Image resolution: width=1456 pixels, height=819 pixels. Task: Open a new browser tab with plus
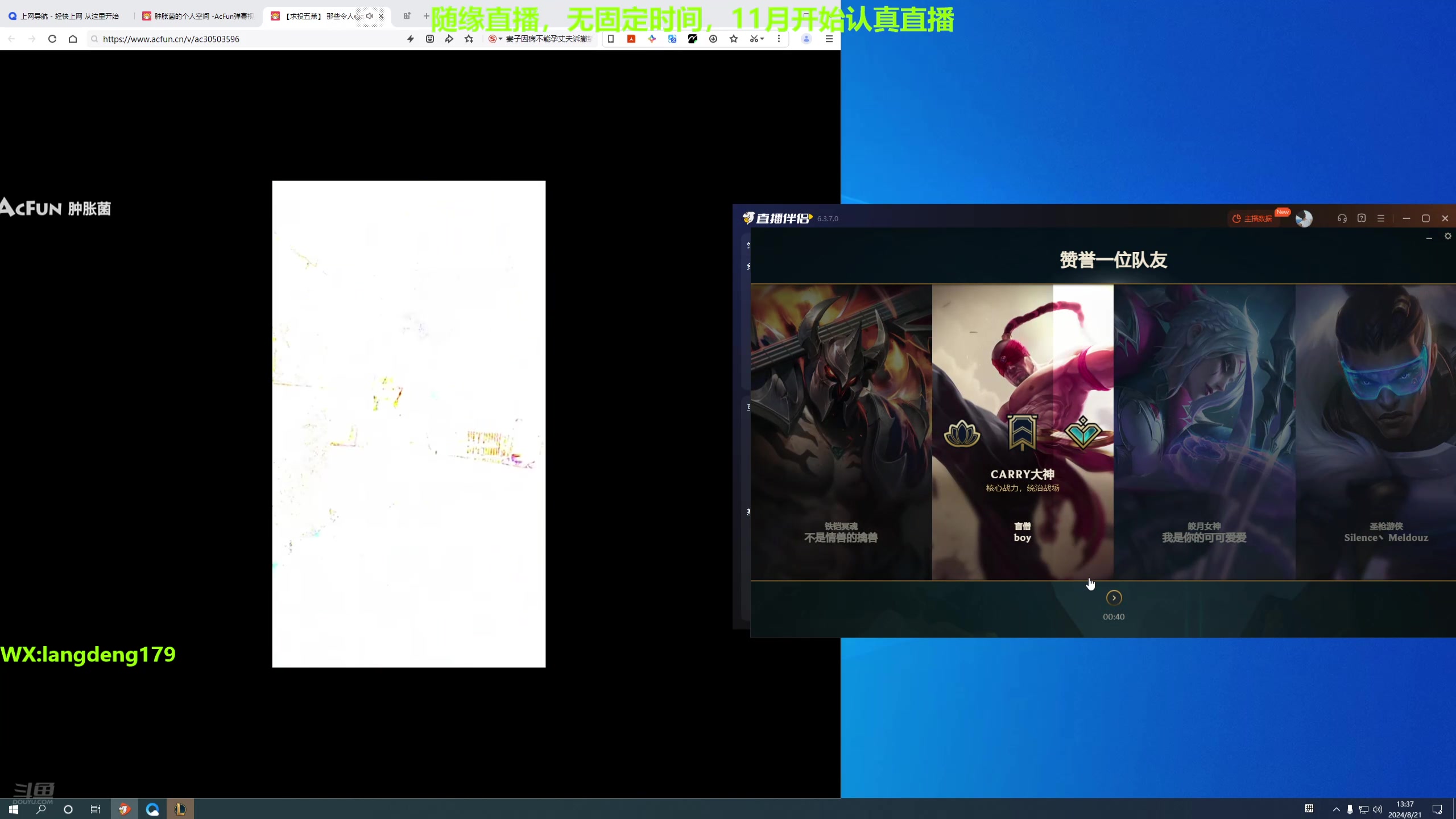point(426,16)
